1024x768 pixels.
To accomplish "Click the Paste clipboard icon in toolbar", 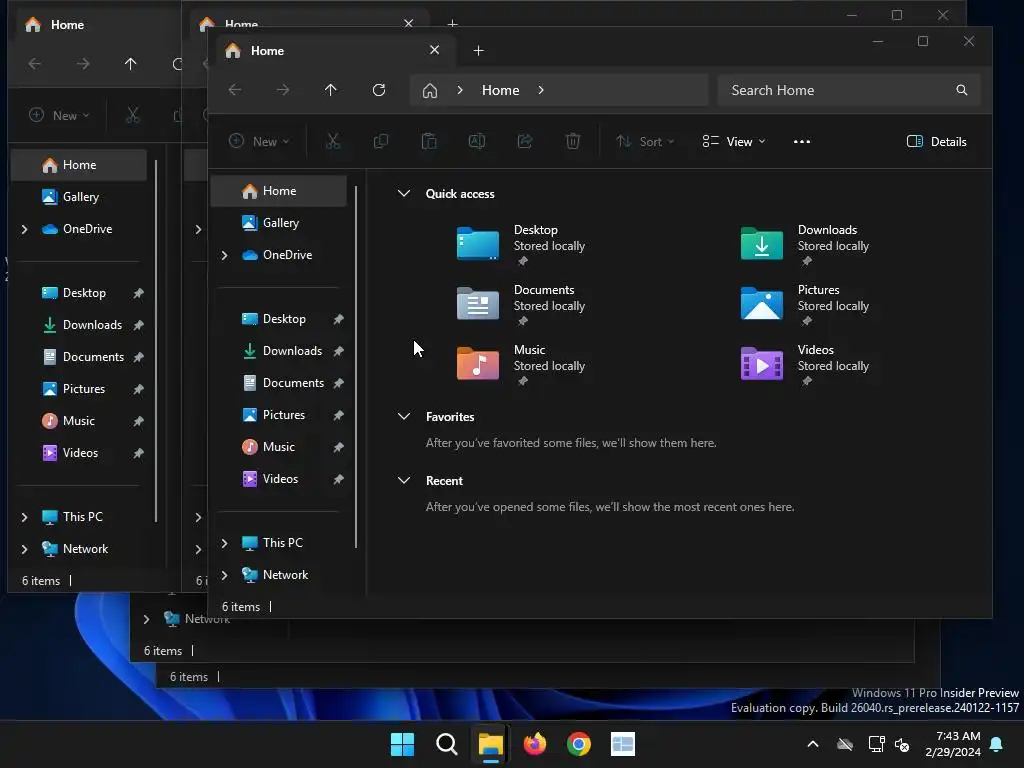I will click(429, 141).
